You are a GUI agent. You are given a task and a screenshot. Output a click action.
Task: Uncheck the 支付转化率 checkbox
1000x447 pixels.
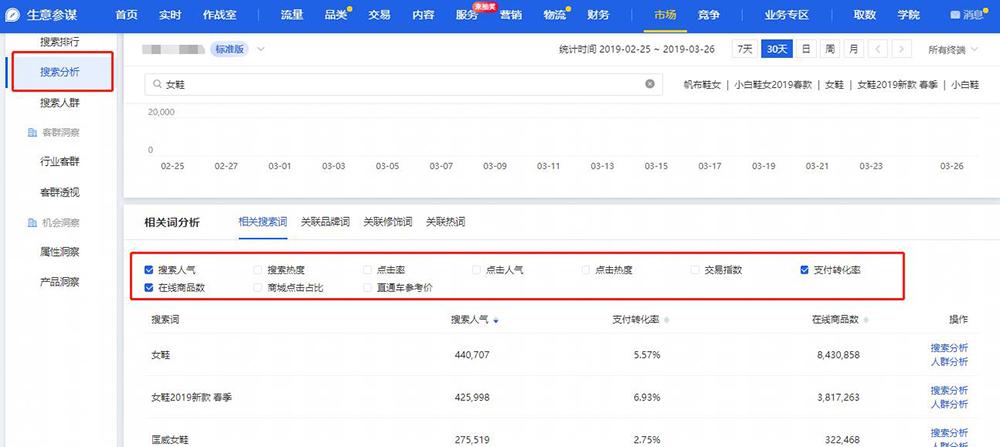click(x=805, y=270)
